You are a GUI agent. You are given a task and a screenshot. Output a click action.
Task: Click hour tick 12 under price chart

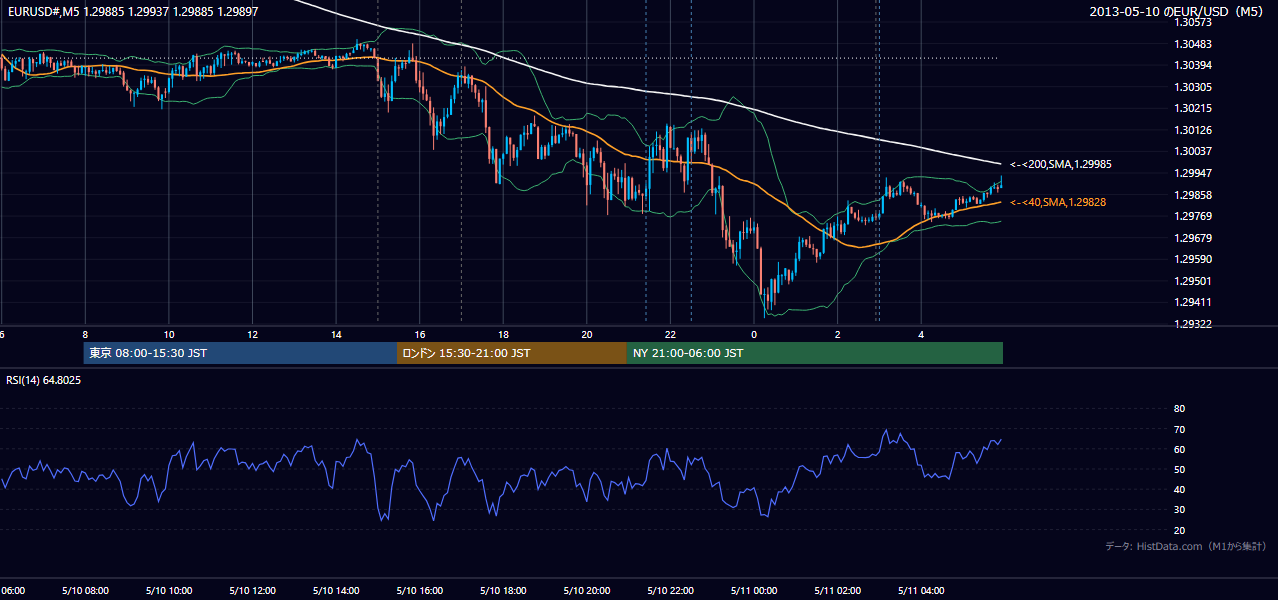252,334
